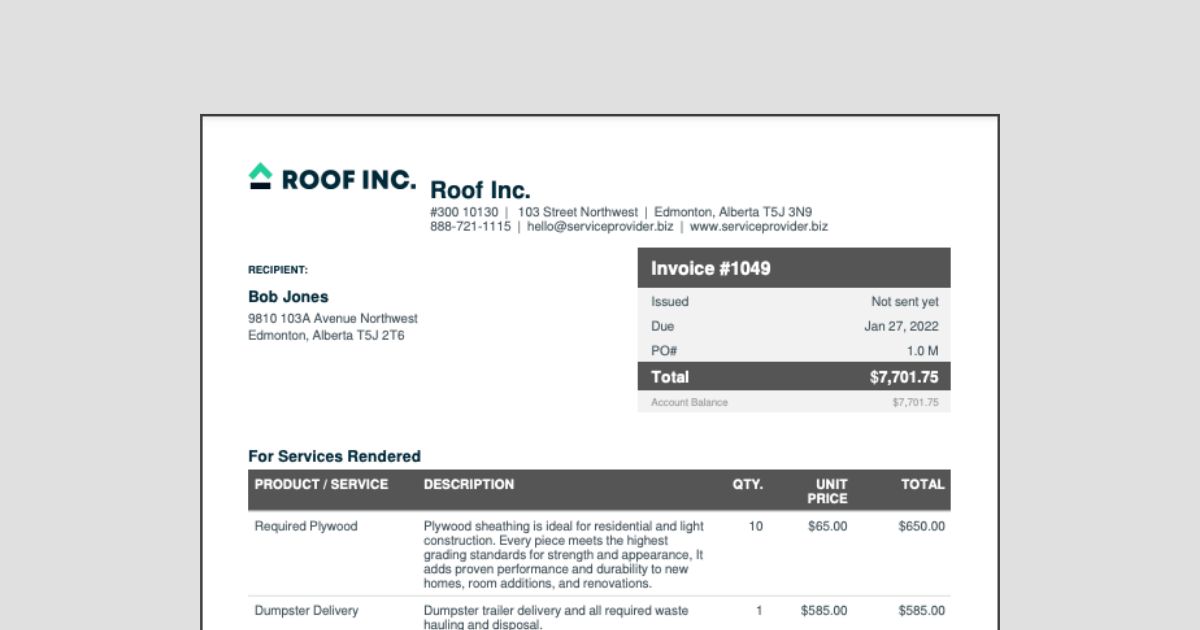Viewport: 1200px width, 630px height.
Task: Click the 888-721-1115 phone number
Action: coord(470,227)
